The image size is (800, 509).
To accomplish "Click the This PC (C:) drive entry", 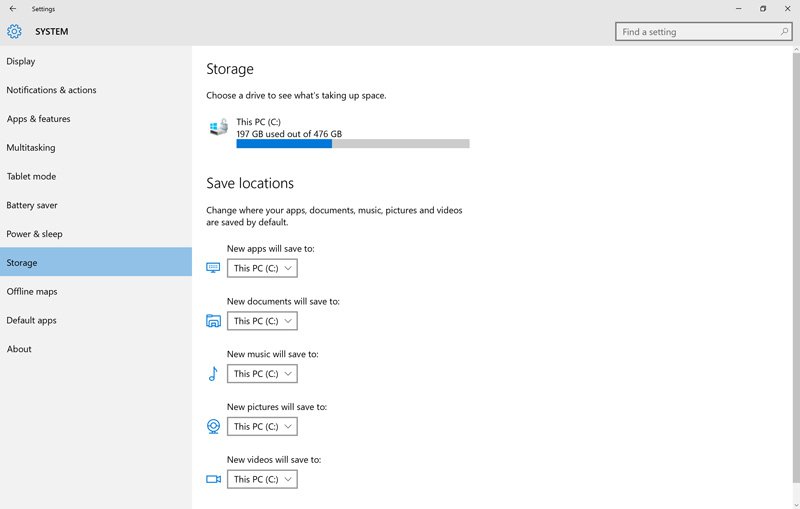I will point(339,133).
